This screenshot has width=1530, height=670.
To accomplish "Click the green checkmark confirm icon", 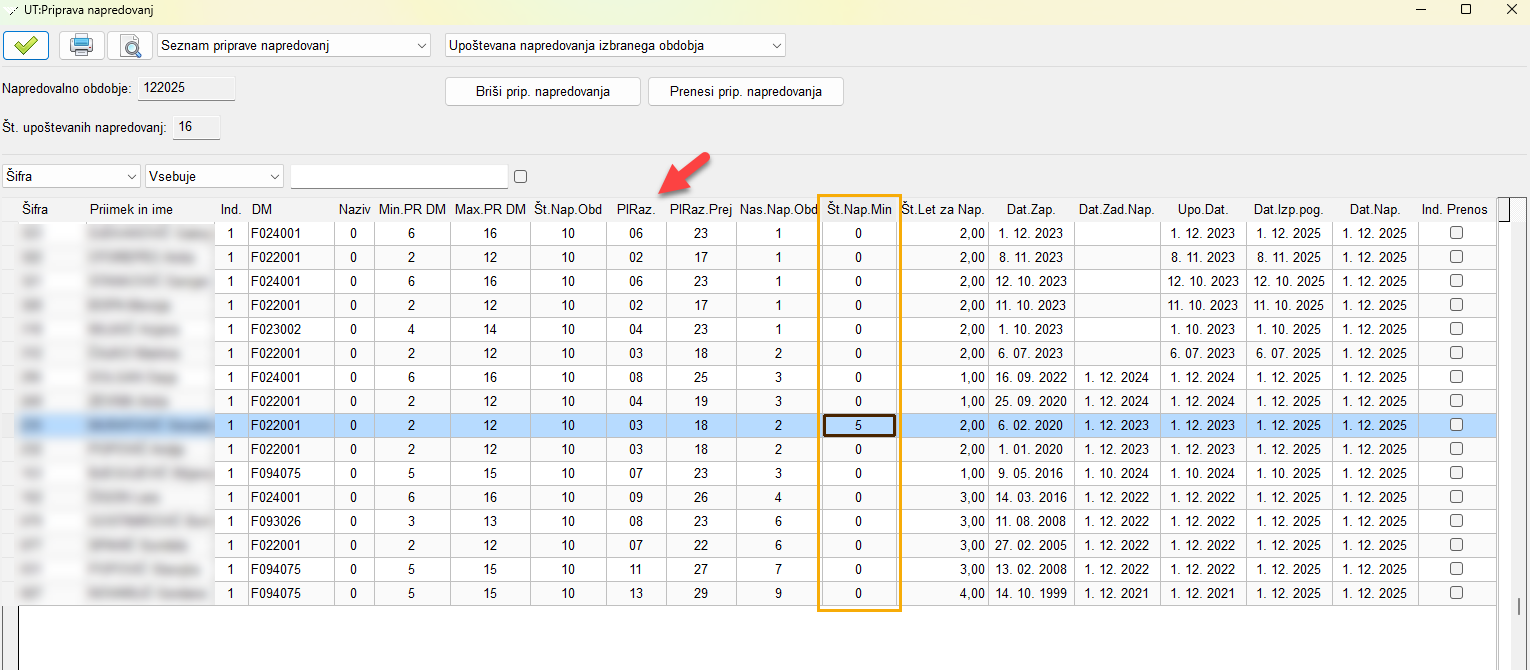I will (x=27, y=46).
